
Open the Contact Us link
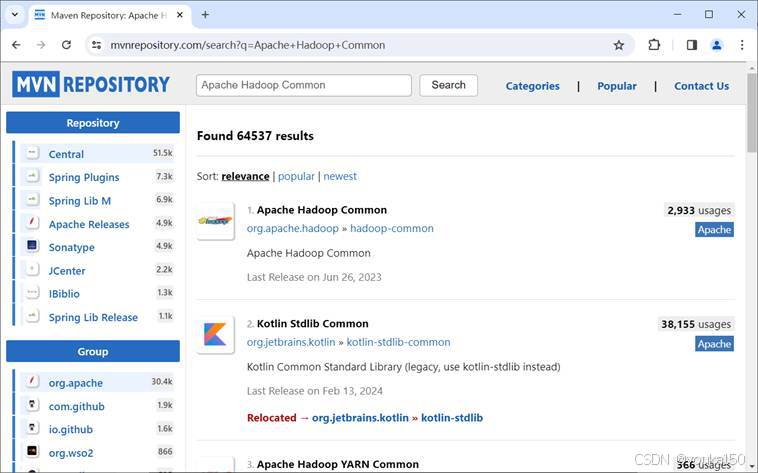pos(701,86)
